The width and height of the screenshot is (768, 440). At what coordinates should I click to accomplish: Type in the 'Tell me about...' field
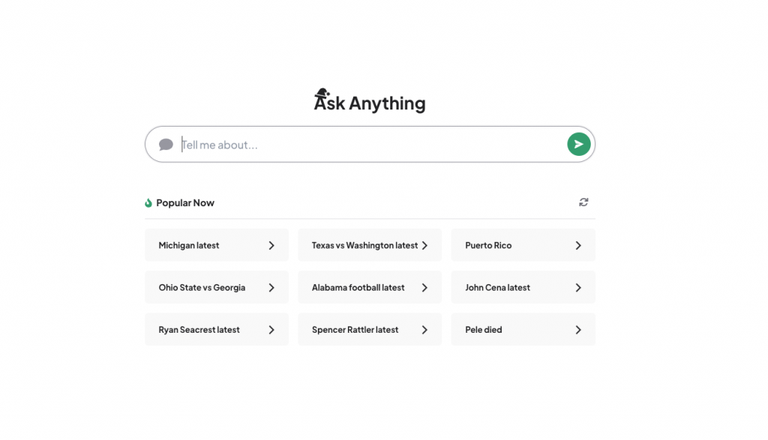click(370, 145)
